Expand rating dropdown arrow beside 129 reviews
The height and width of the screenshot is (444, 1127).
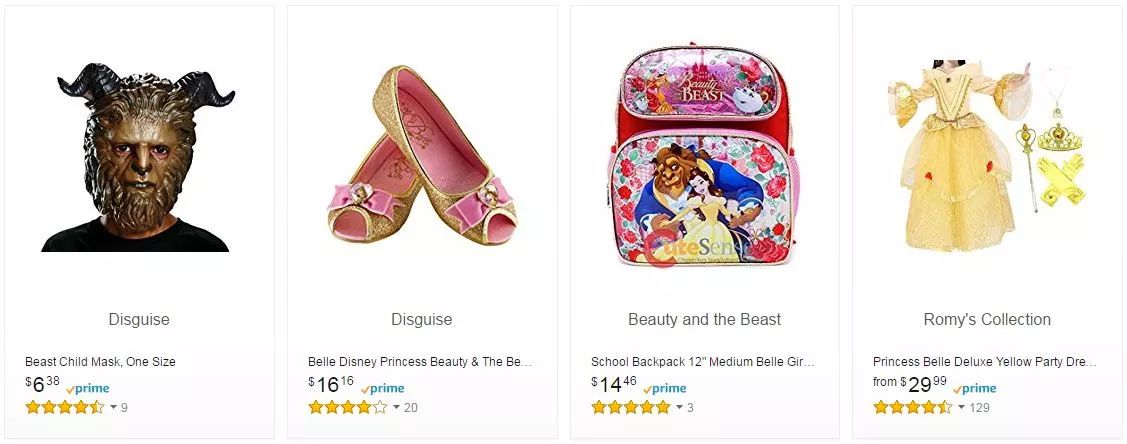click(x=961, y=407)
